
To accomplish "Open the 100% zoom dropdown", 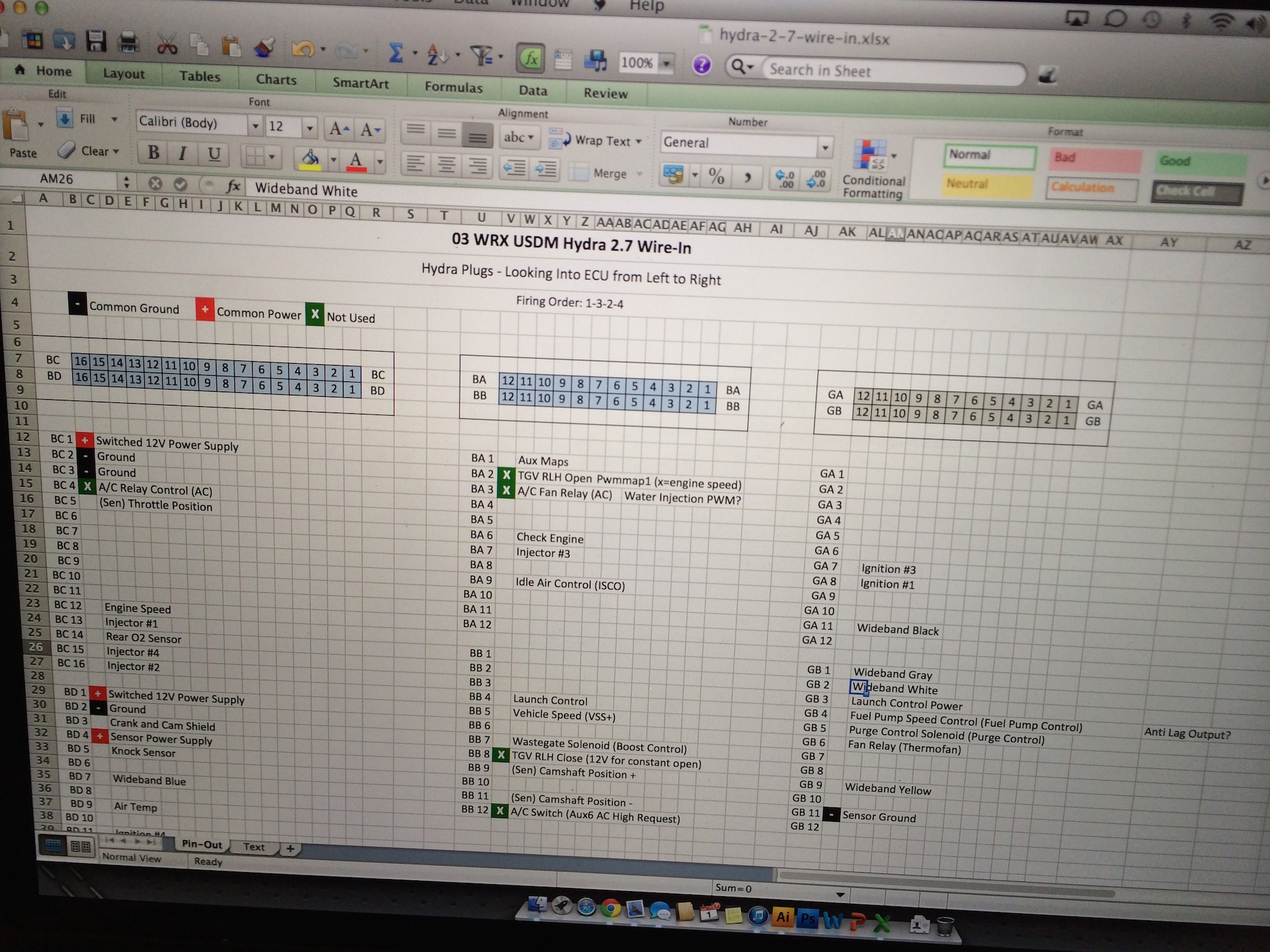I will (x=667, y=63).
